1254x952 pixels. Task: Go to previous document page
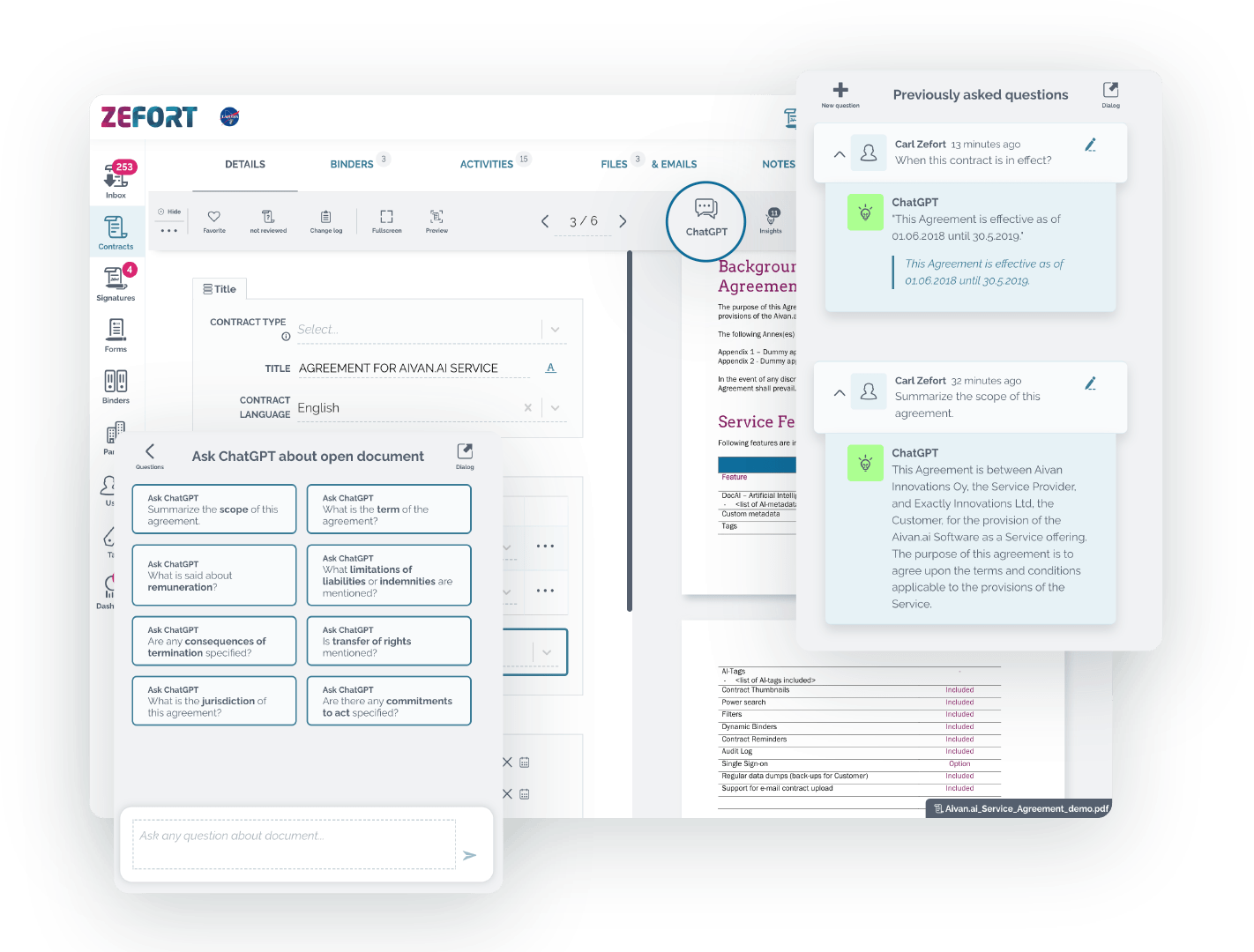point(545,221)
